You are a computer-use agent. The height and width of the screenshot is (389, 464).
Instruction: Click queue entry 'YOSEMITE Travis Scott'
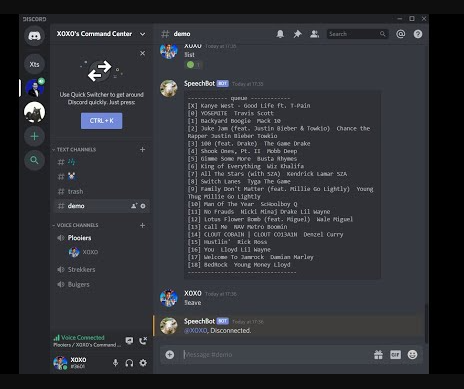coord(230,113)
